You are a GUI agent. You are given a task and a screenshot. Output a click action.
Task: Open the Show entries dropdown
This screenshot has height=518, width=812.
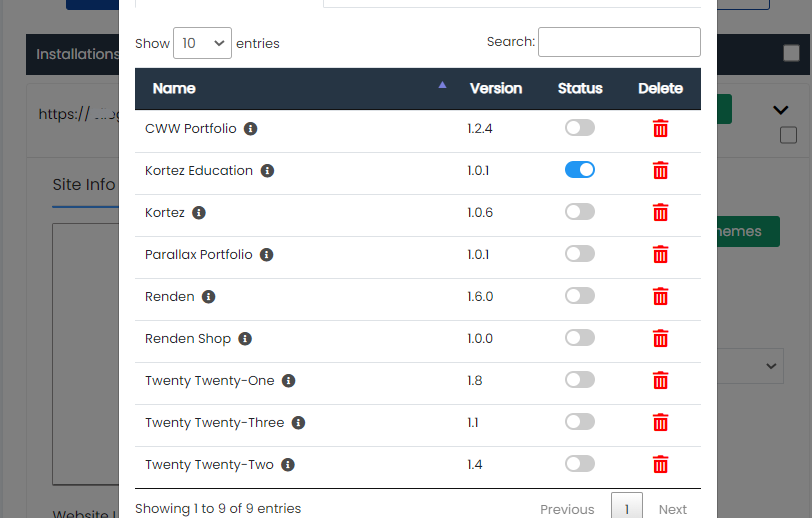(x=202, y=43)
